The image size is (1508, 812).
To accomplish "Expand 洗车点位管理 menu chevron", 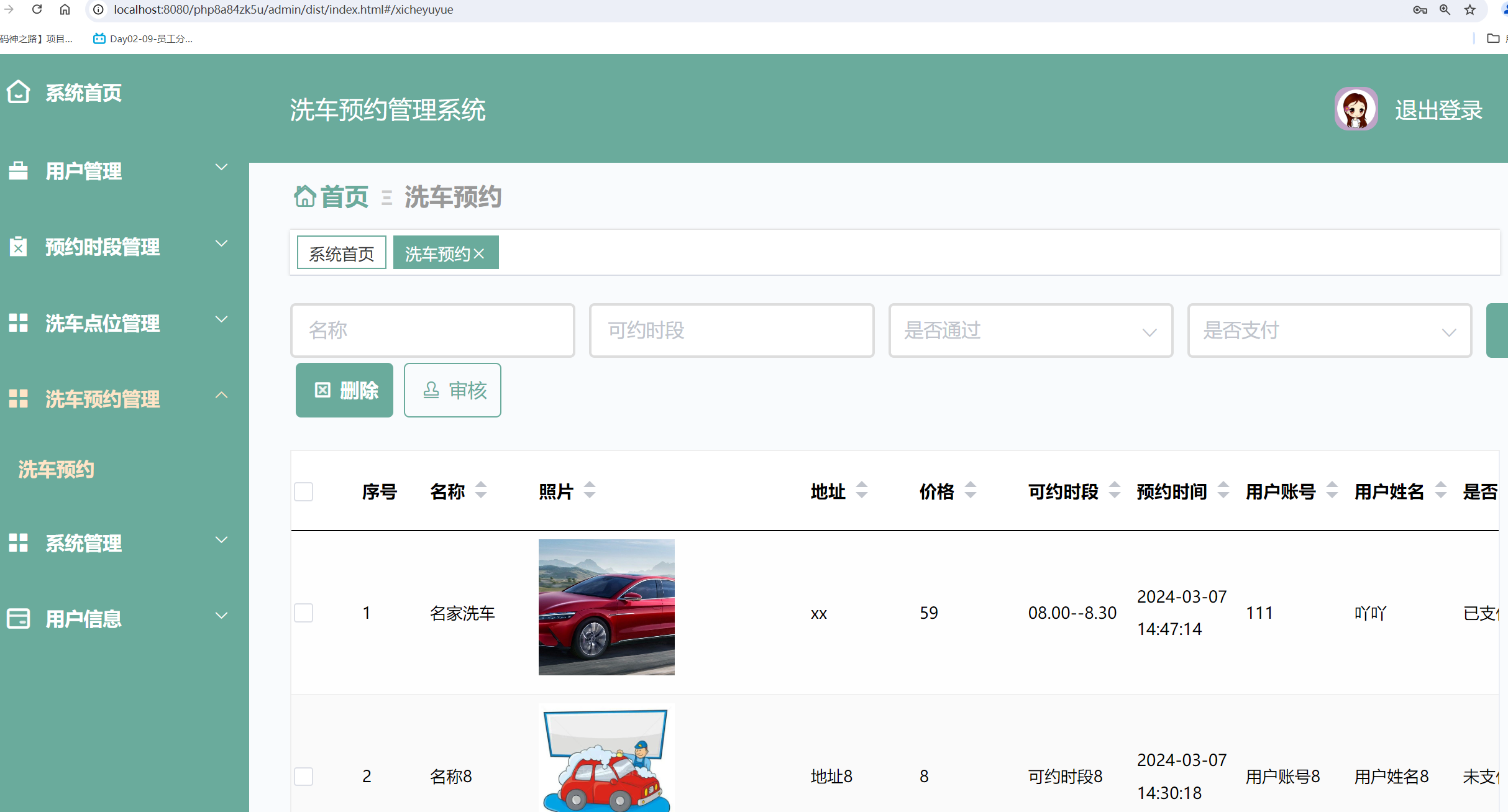I will click(x=221, y=319).
